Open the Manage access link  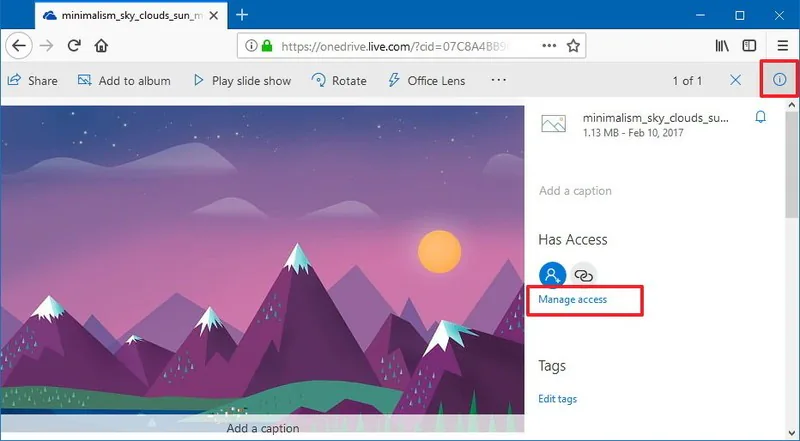point(572,300)
